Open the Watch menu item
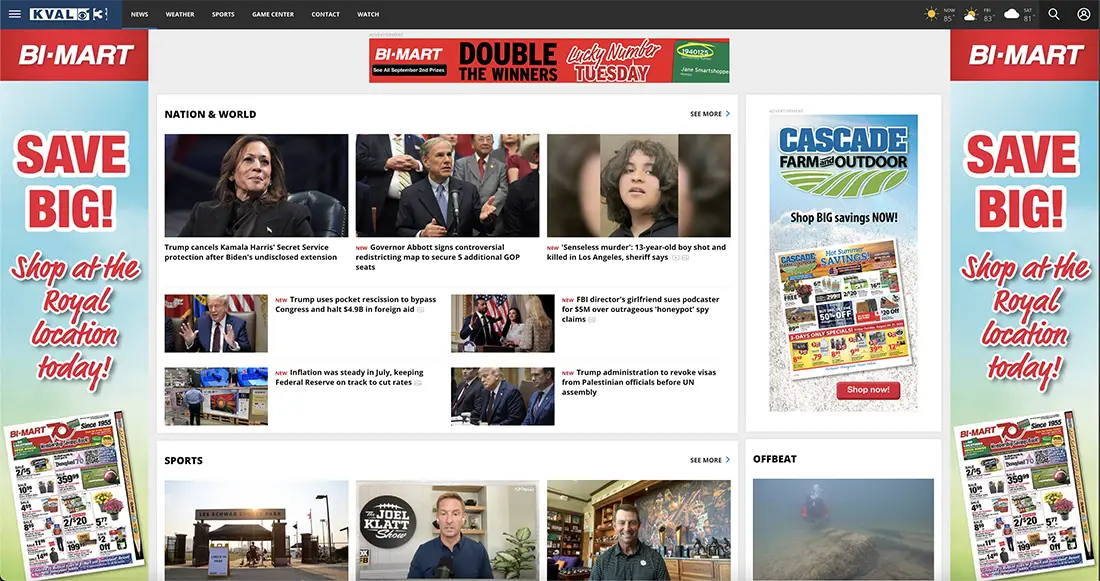Image resolution: width=1100 pixels, height=581 pixels. (368, 14)
